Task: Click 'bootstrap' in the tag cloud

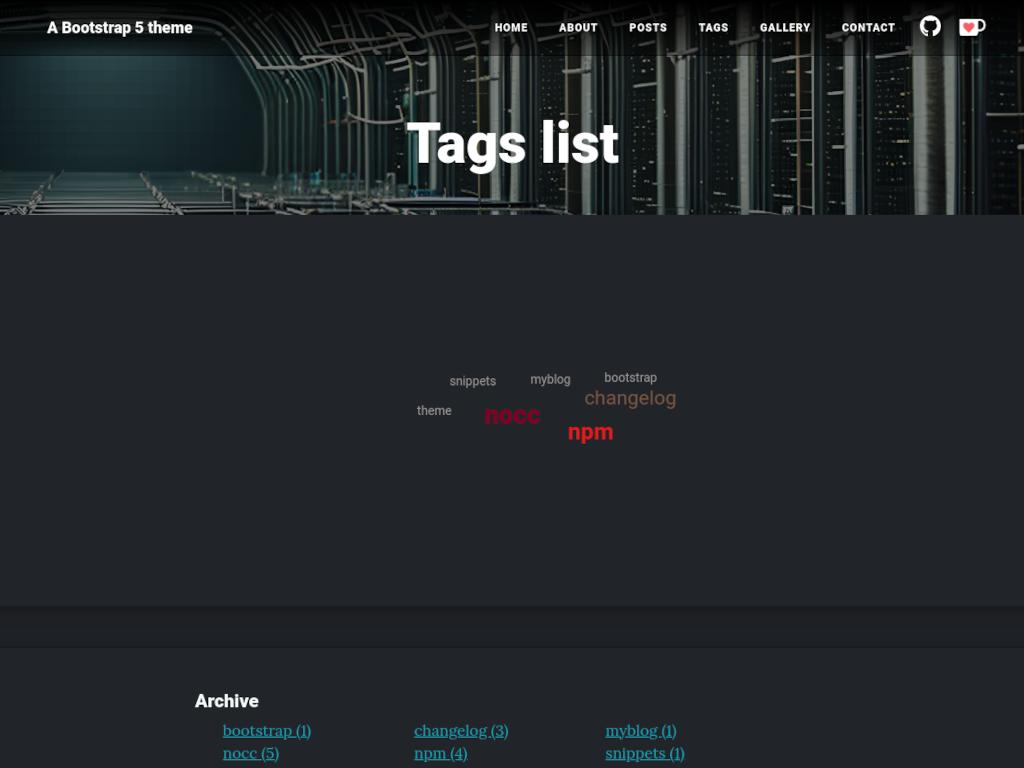Action: click(x=630, y=378)
